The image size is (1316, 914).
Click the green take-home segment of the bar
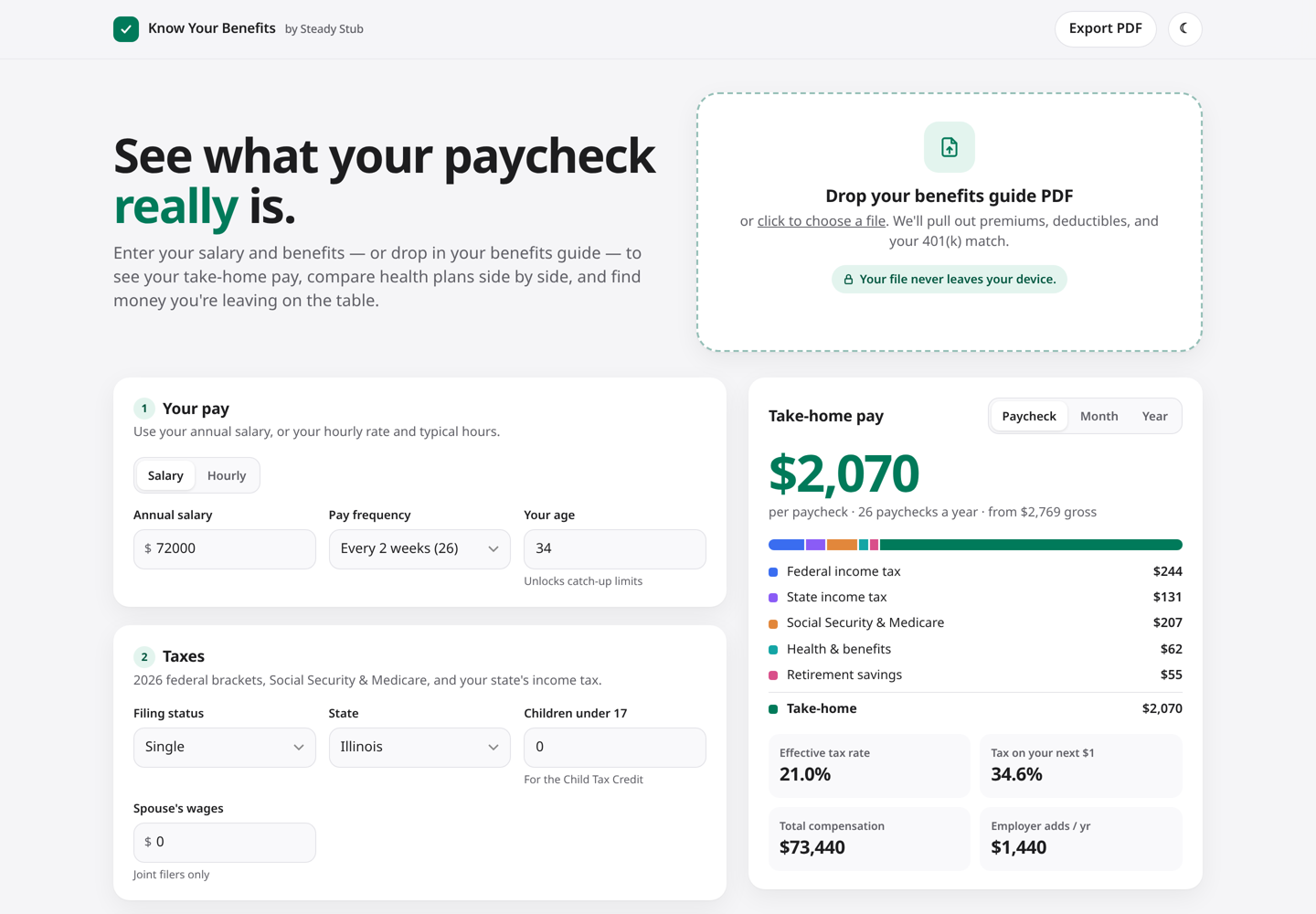(x=1031, y=545)
